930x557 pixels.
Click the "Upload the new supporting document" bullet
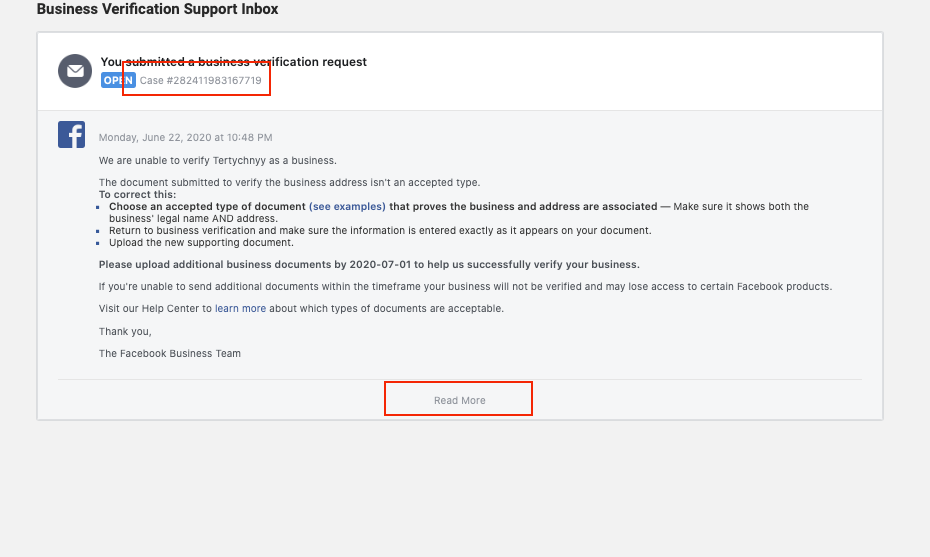(x=201, y=243)
